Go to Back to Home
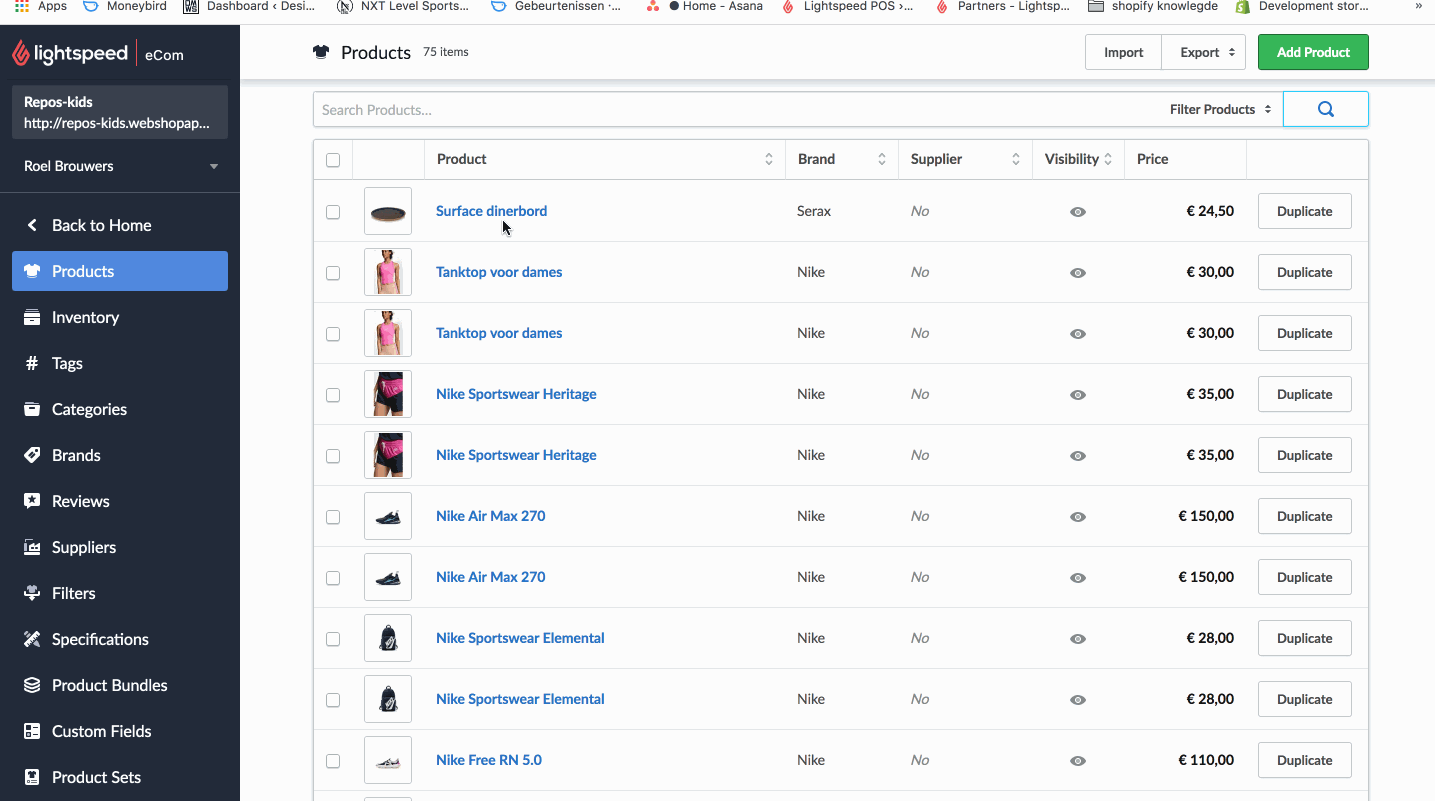 pos(120,225)
